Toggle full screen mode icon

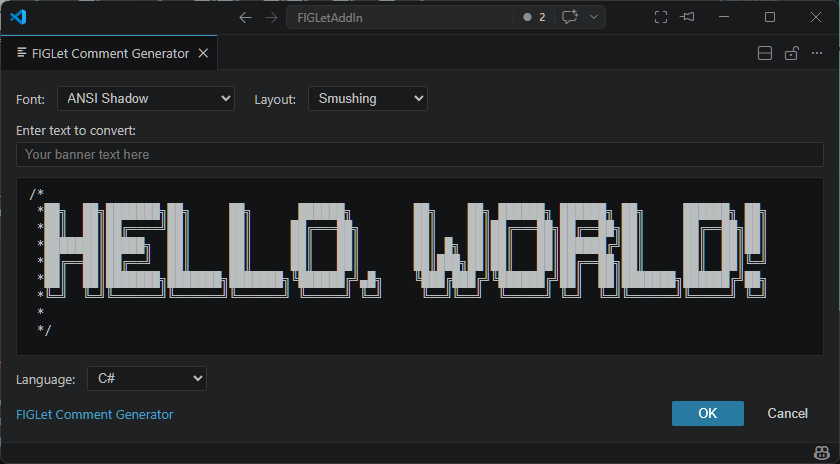tap(661, 17)
